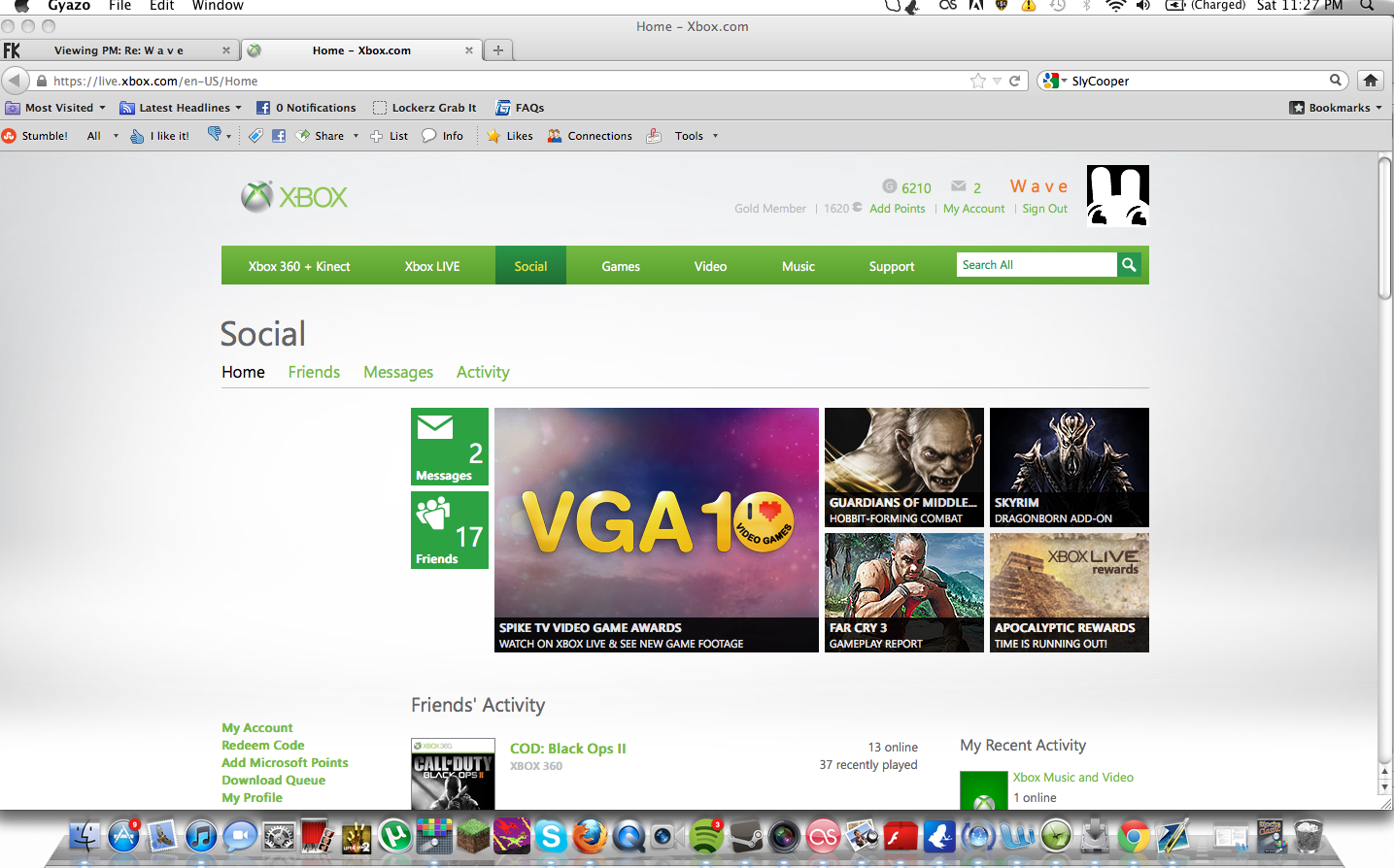Open the Messages tile with 2 unread
The width and height of the screenshot is (1394, 868).
pyautogui.click(x=450, y=447)
